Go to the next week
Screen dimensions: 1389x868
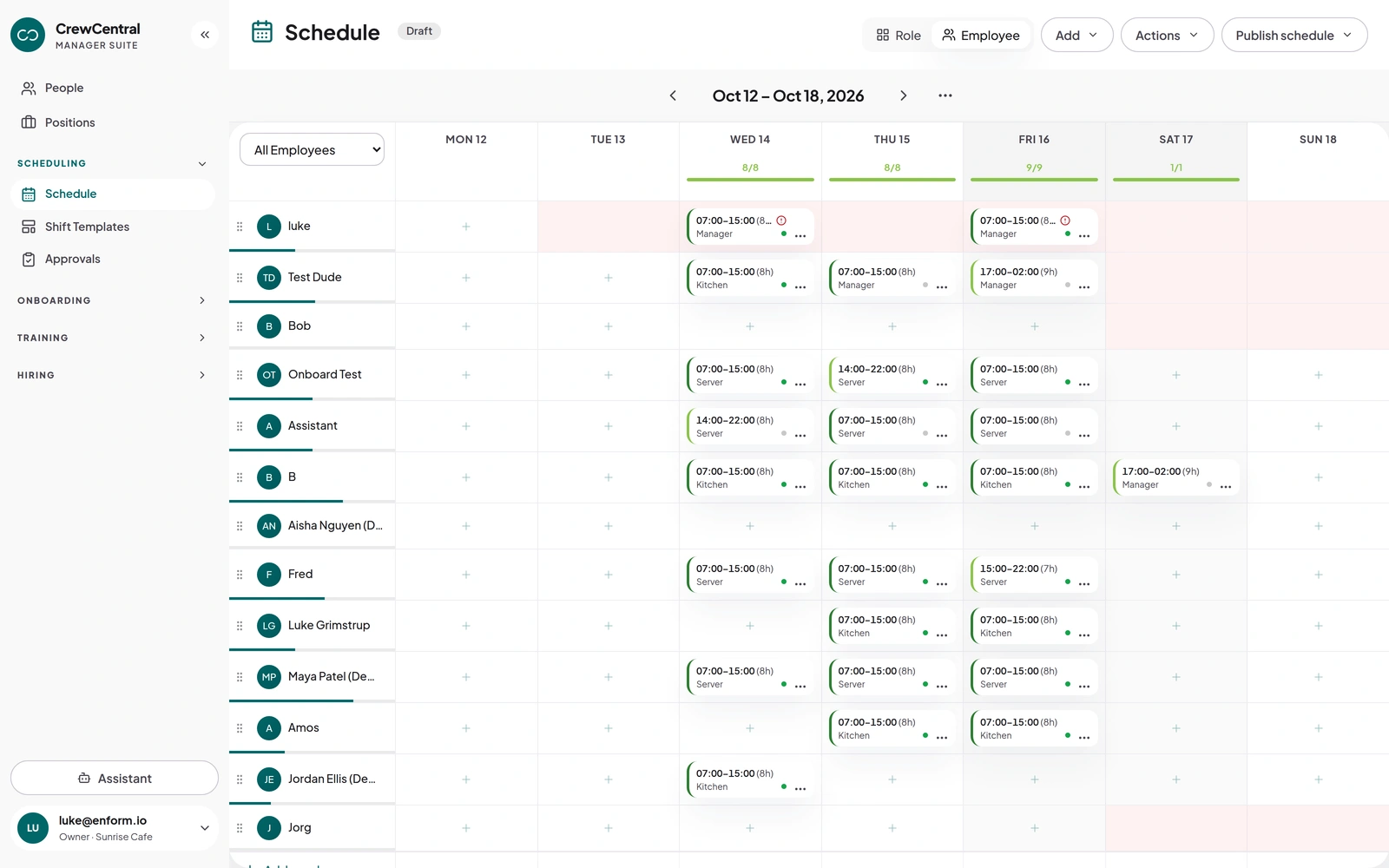(903, 95)
